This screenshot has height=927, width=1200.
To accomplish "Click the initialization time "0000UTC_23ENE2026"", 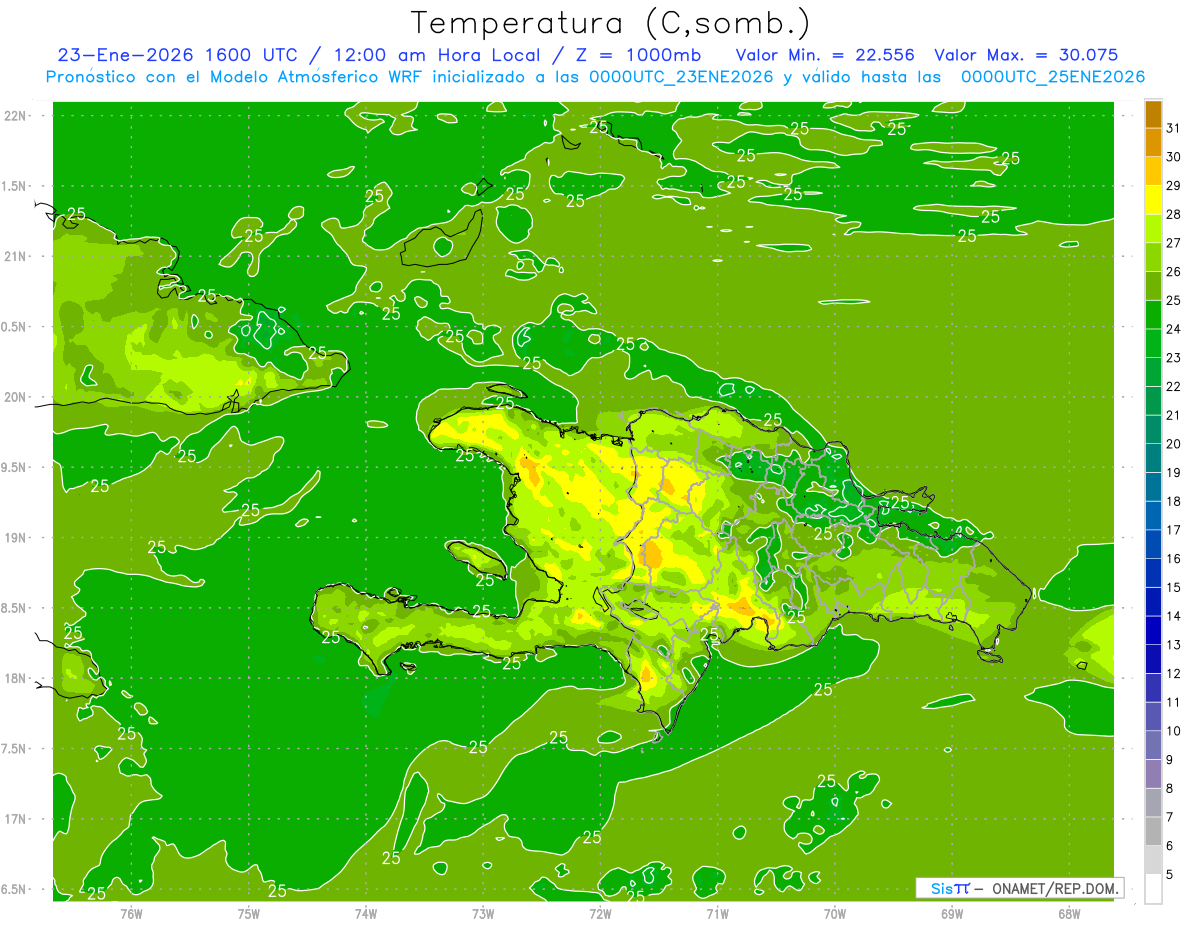I will coord(681,77).
